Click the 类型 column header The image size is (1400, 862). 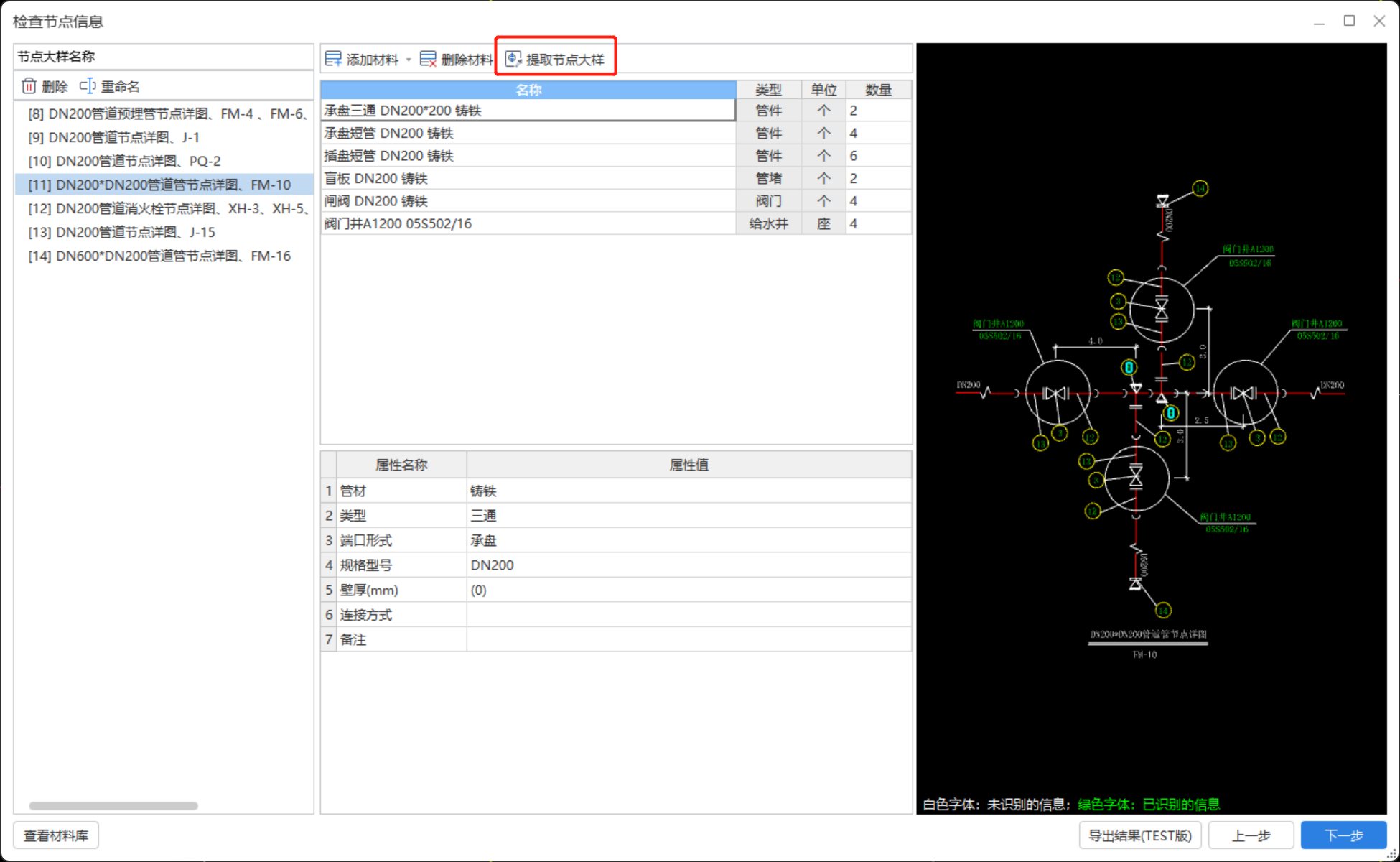(768, 90)
